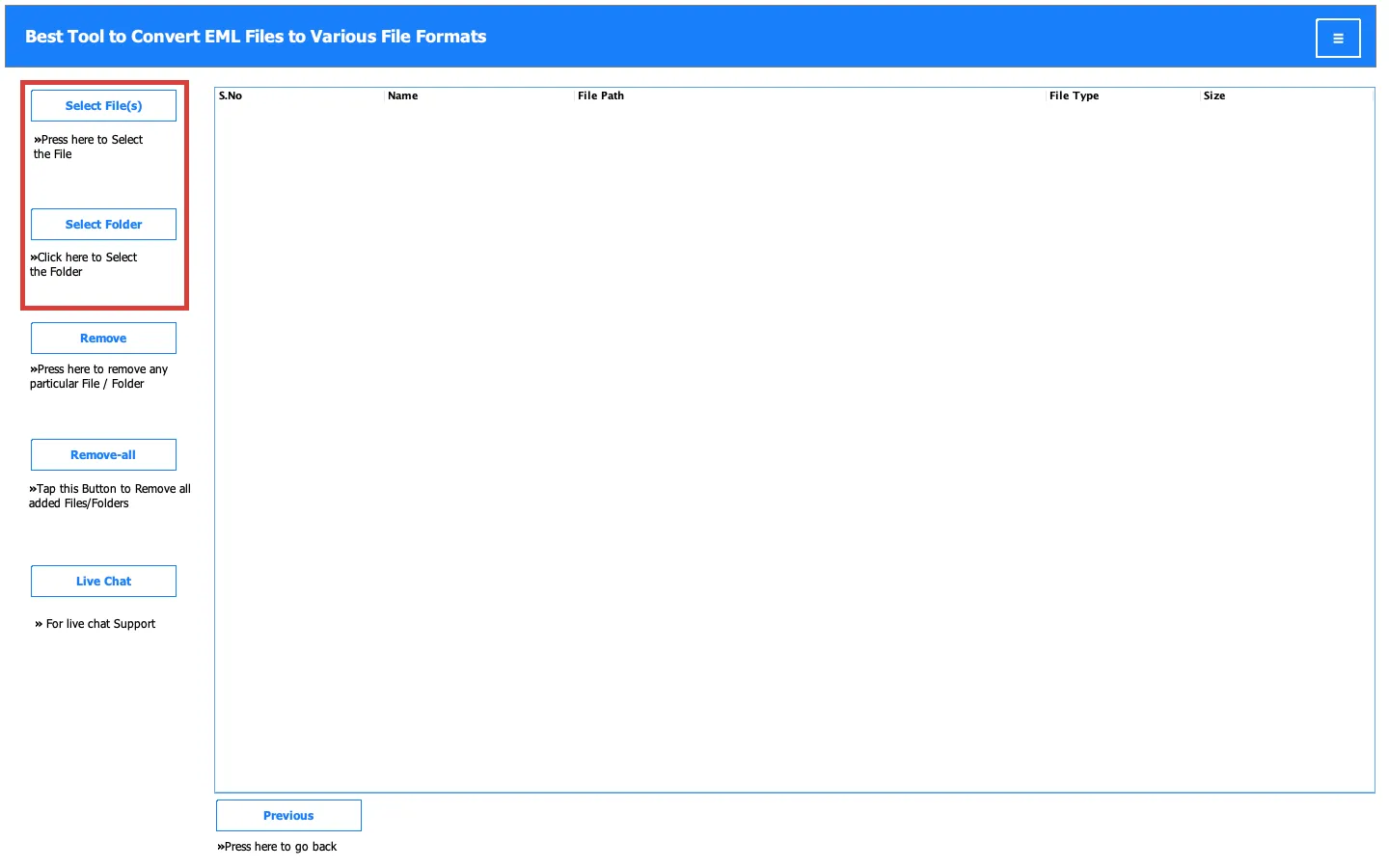
Task: Click the 'For live chat Support' text
Action: 95,624
